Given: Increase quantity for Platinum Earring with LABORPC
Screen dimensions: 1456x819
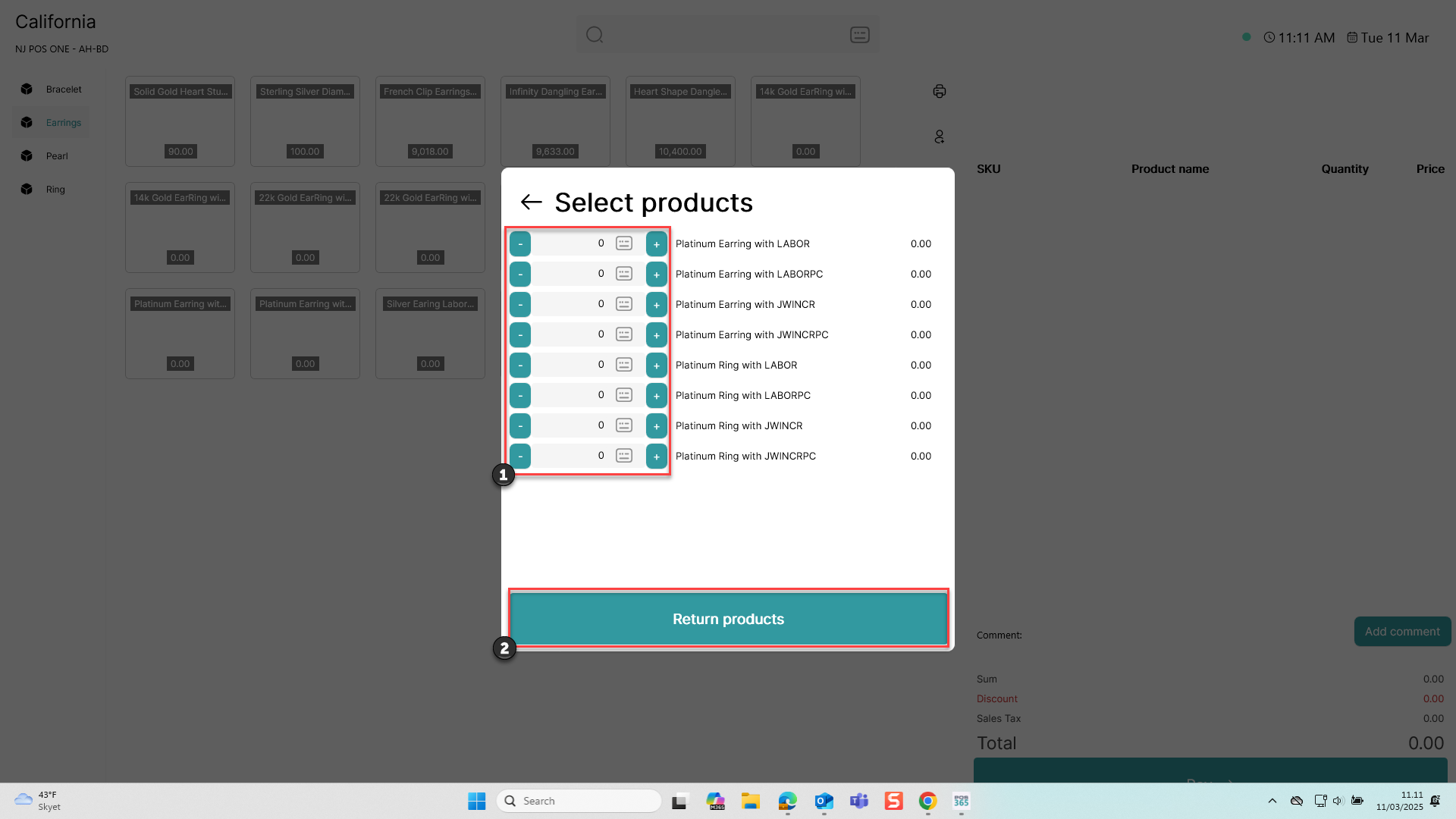Looking at the screenshot, I should coord(657,274).
